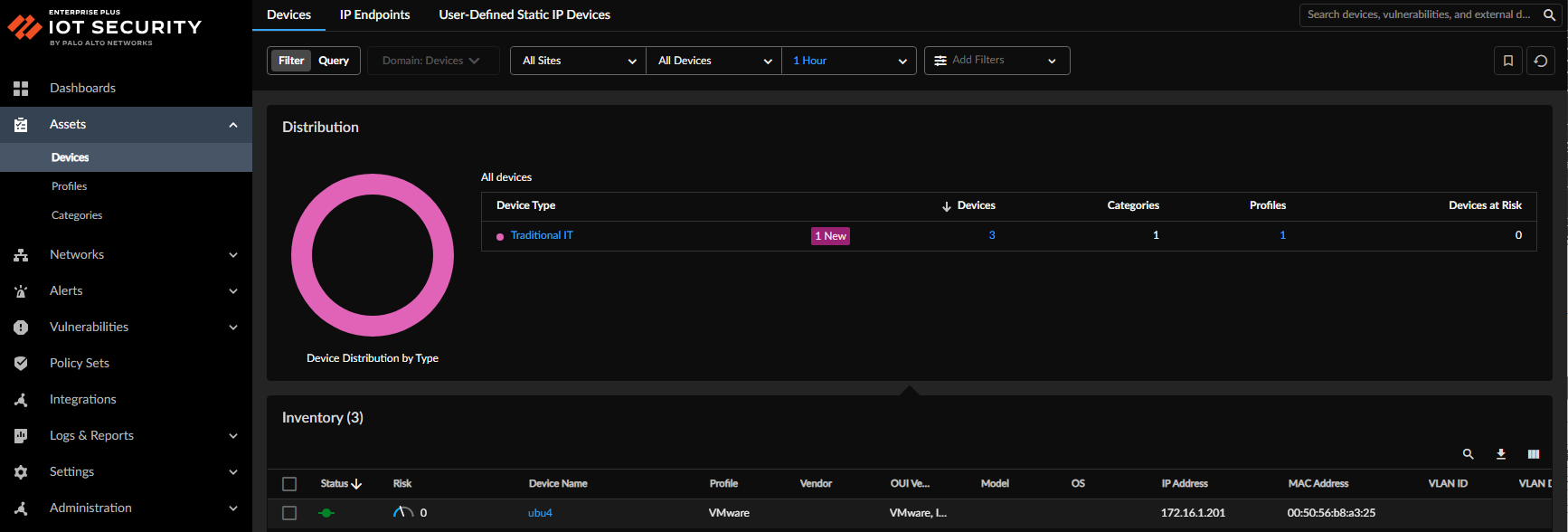1568x532 pixels.
Task: Download the inventory list
Action: click(1501, 454)
